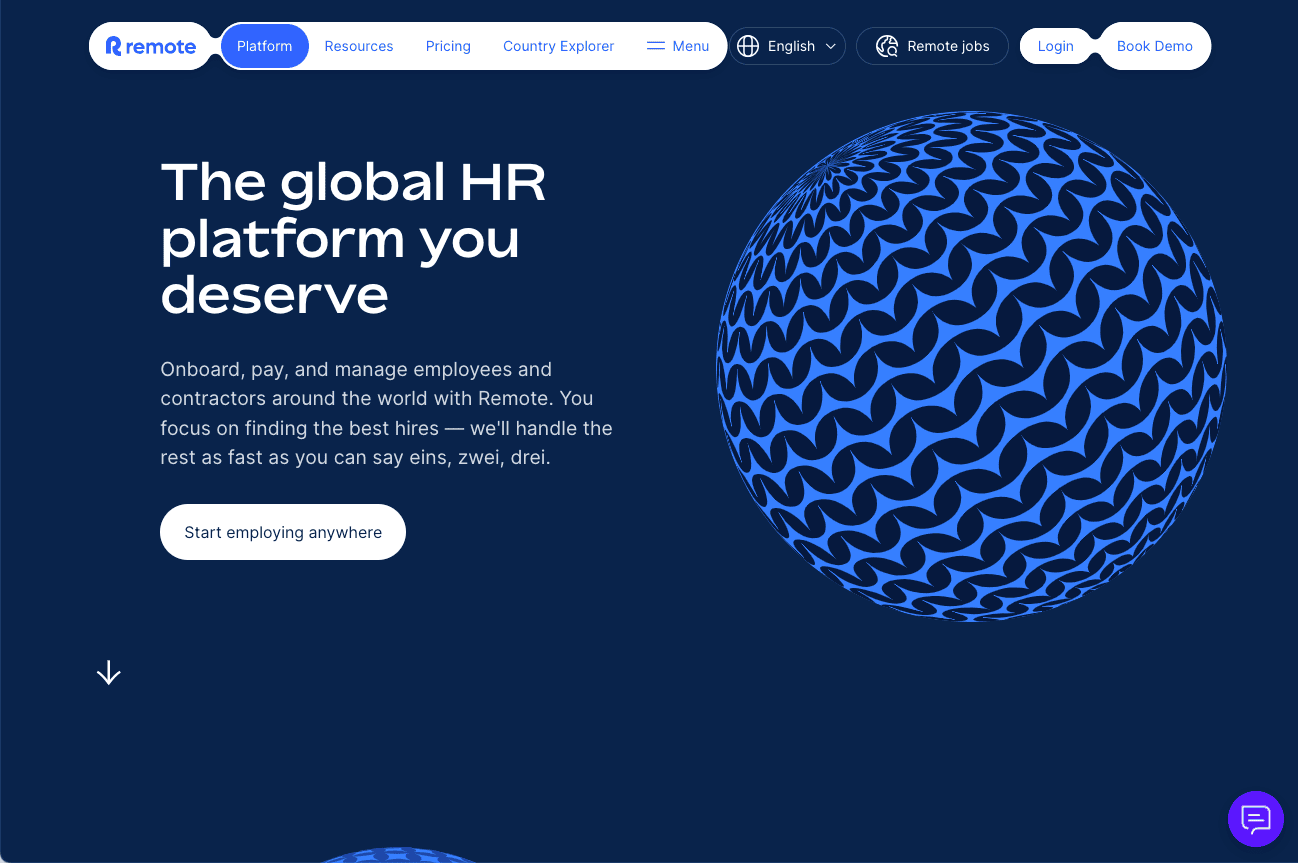Open the purple chat widget
The width and height of the screenshot is (1298, 863).
coord(1255,819)
